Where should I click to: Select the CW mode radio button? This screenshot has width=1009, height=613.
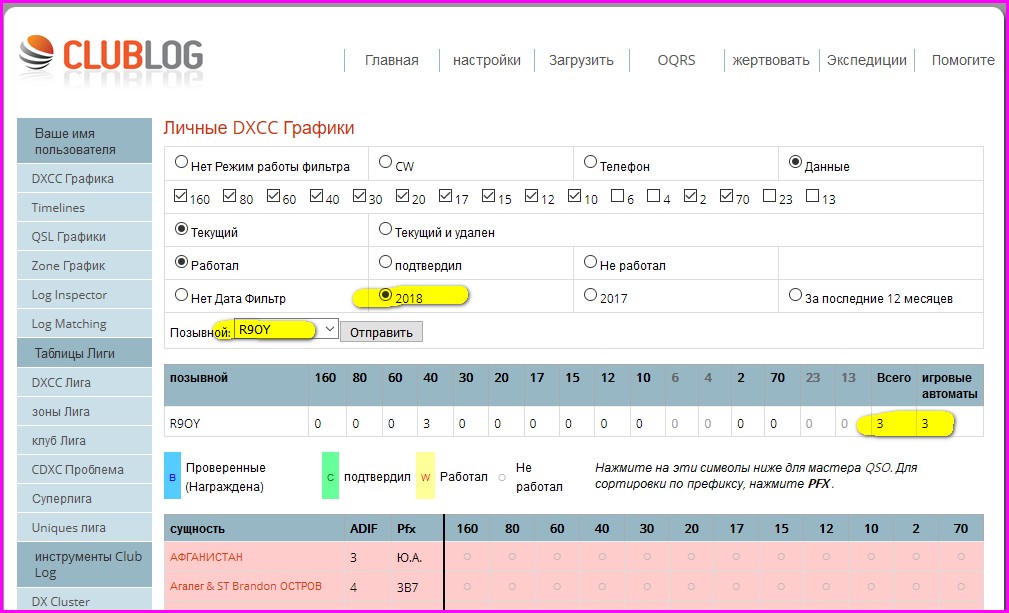pos(386,162)
